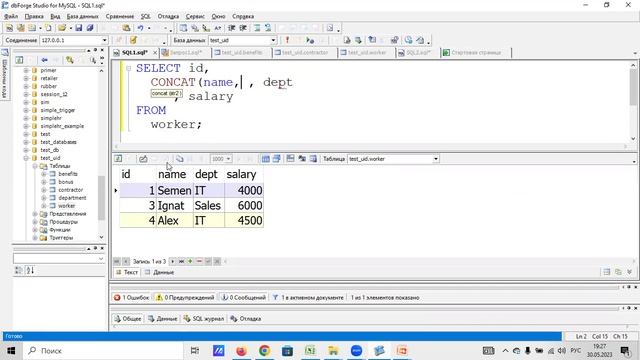This screenshot has height=360, width=640.
Task: Click the Firefox icon on taskbar
Action: tap(241, 351)
